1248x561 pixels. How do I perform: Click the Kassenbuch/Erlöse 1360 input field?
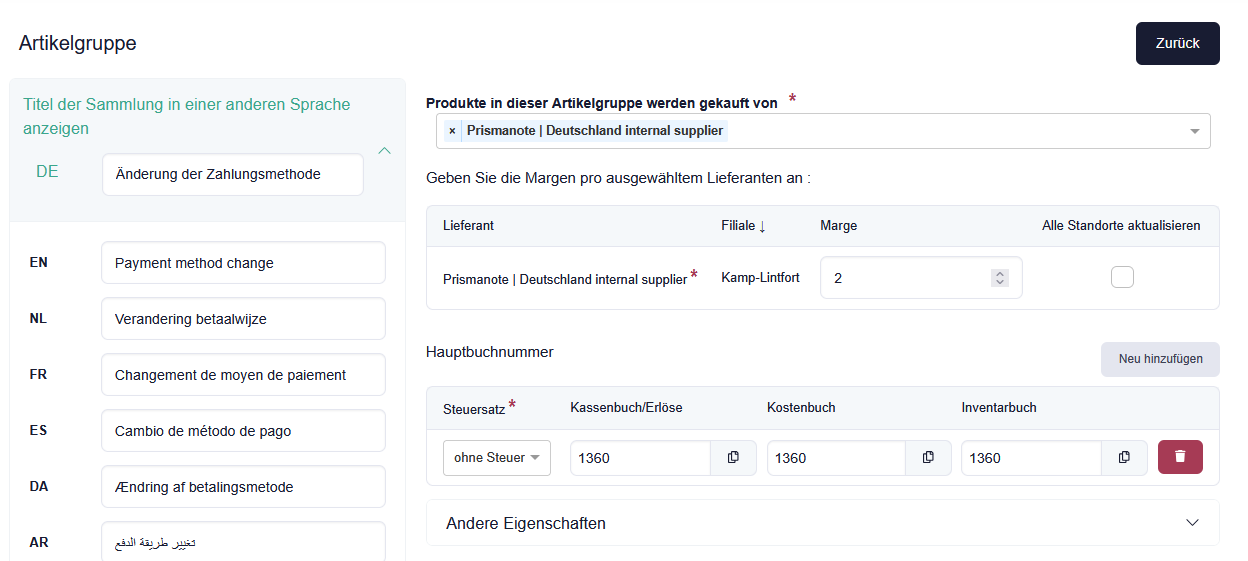640,458
